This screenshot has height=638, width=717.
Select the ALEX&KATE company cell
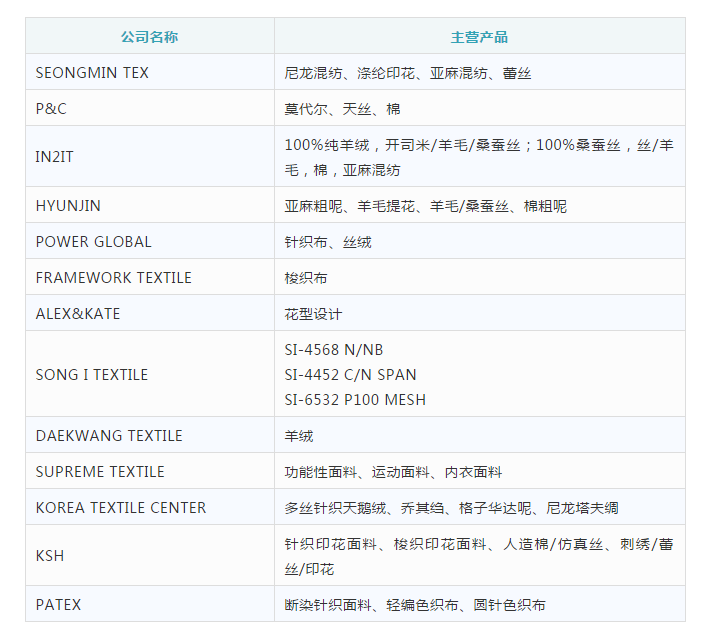point(150,314)
